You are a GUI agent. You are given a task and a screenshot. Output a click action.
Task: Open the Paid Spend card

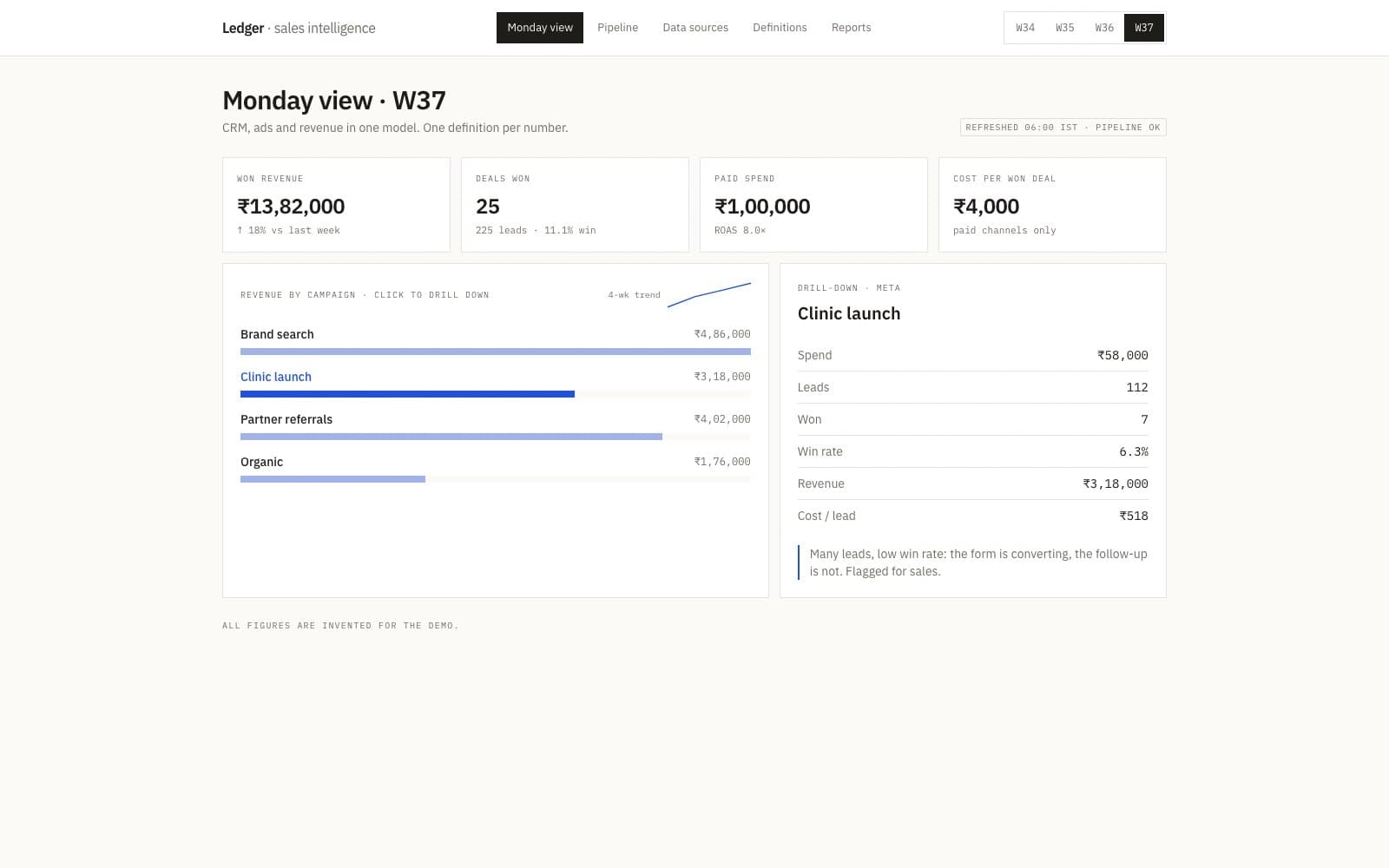click(x=813, y=205)
